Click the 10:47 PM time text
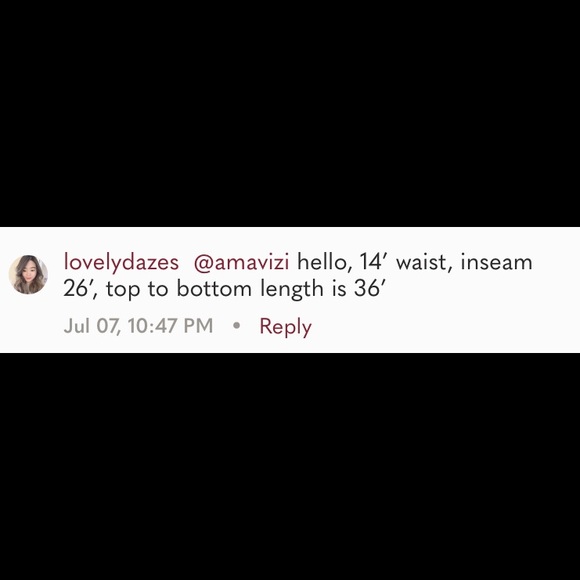 coord(171,326)
